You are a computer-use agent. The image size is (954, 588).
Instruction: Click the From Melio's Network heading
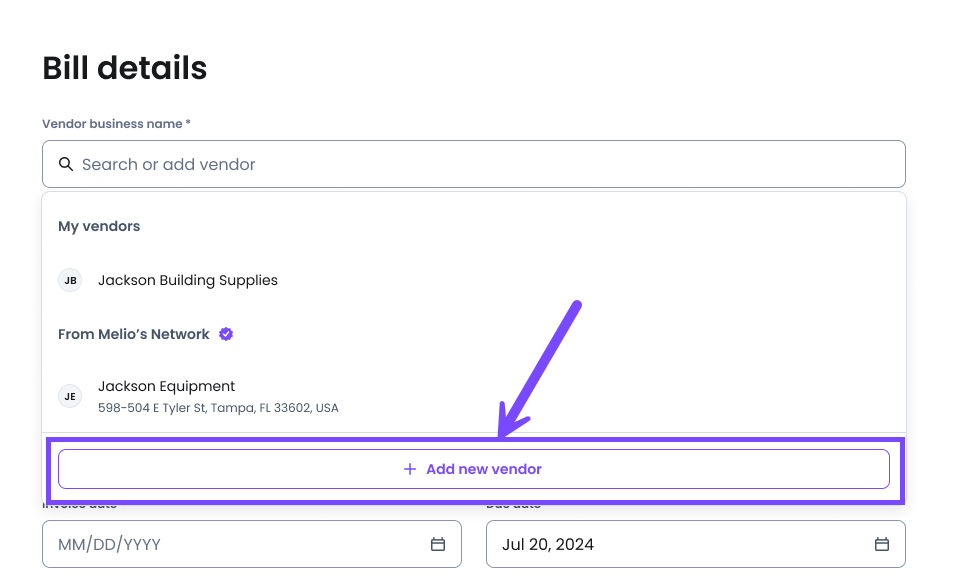pos(134,334)
